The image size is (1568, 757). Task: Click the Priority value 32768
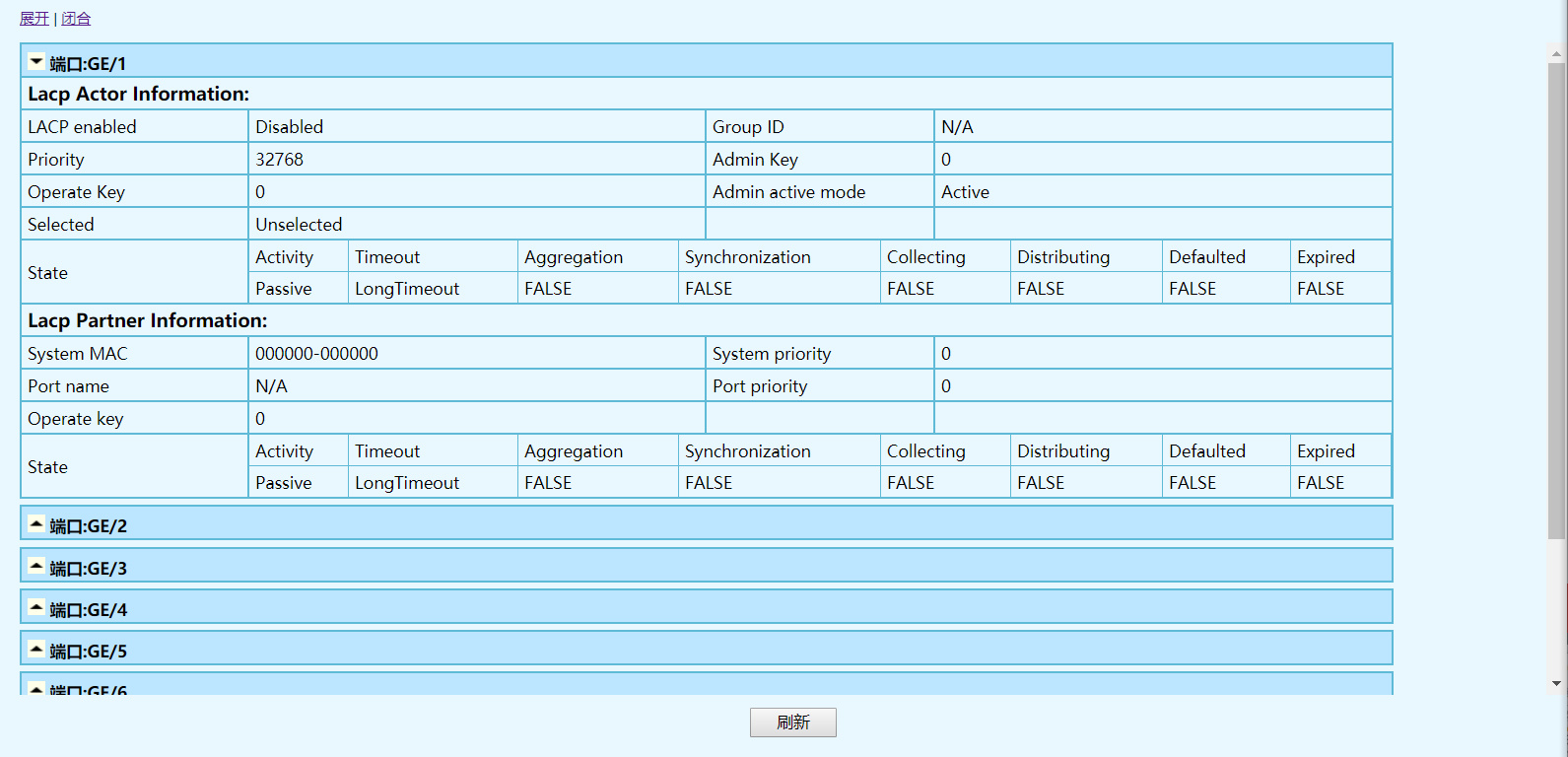tap(279, 160)
